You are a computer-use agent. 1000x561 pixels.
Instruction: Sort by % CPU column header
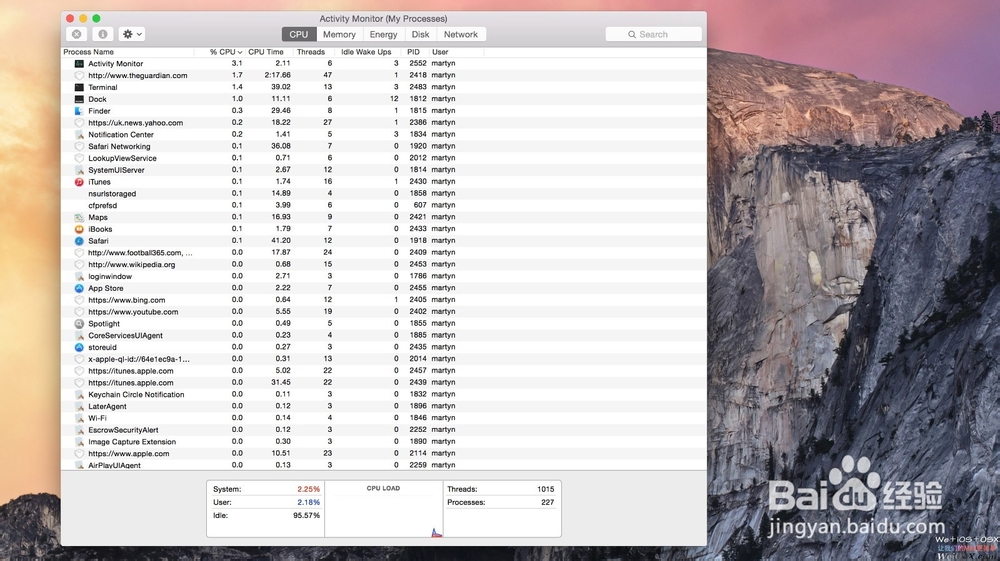[x=225, y=52]
